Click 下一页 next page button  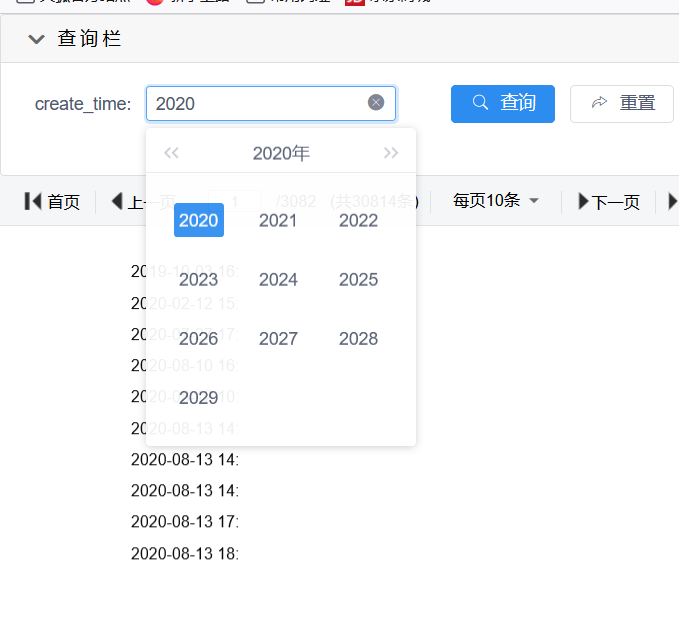(609, 202)
